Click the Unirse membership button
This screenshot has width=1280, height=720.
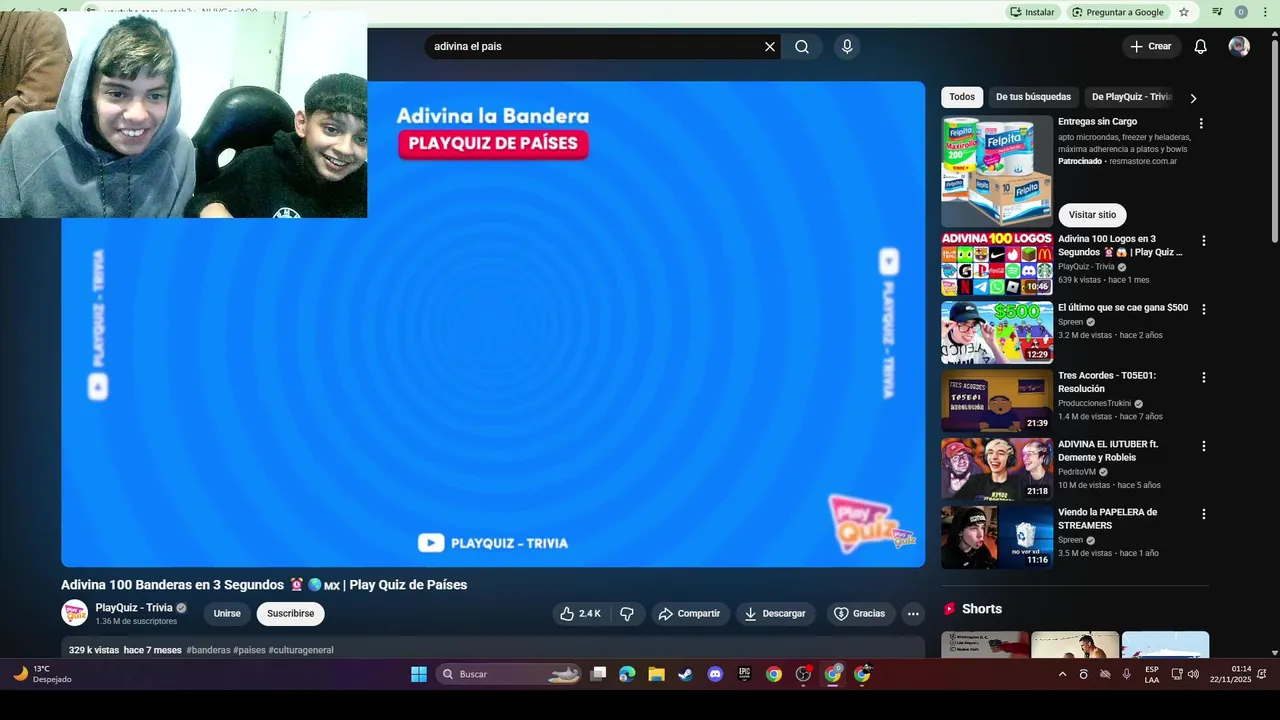click(227, 614)
